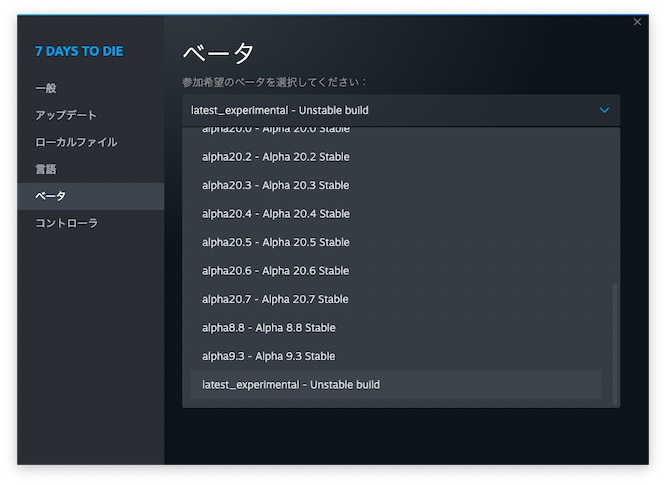Select alpha20.2 - Alpha 20.2 Stable
The width and height of the screenshot is (666, 485).
click(x=276, y=157)
